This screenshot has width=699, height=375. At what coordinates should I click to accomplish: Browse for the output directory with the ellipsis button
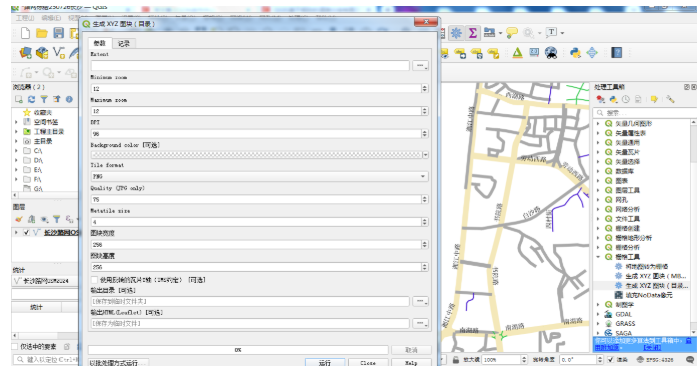coord(420,301)
